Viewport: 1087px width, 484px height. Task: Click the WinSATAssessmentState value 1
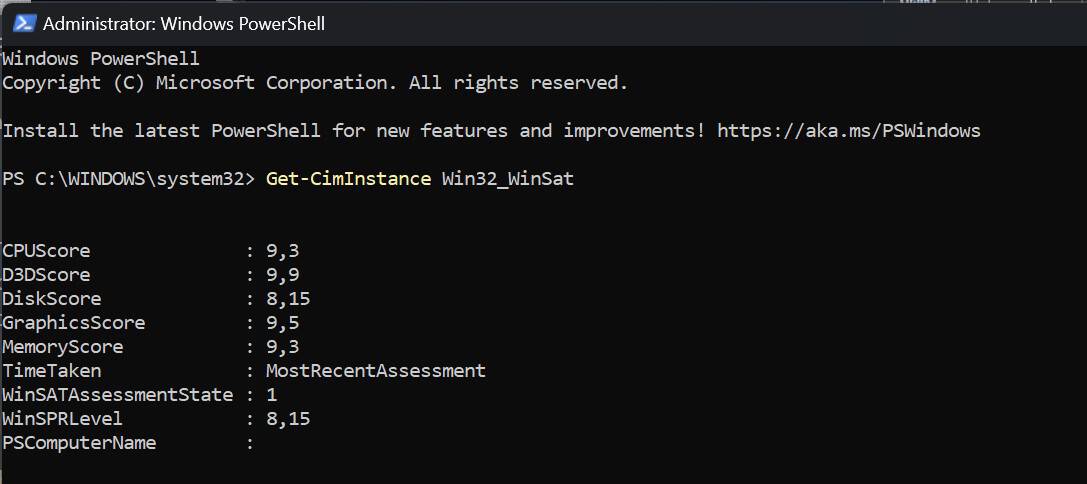coord(272,395)
